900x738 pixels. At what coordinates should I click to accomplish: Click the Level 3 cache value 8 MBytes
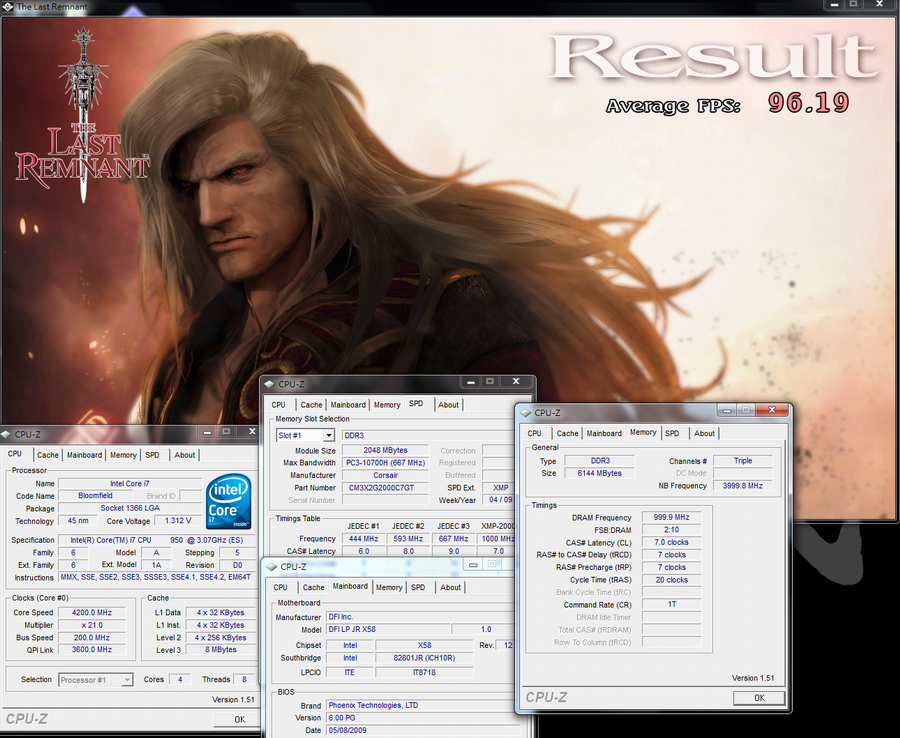click(x=220, y=650)
